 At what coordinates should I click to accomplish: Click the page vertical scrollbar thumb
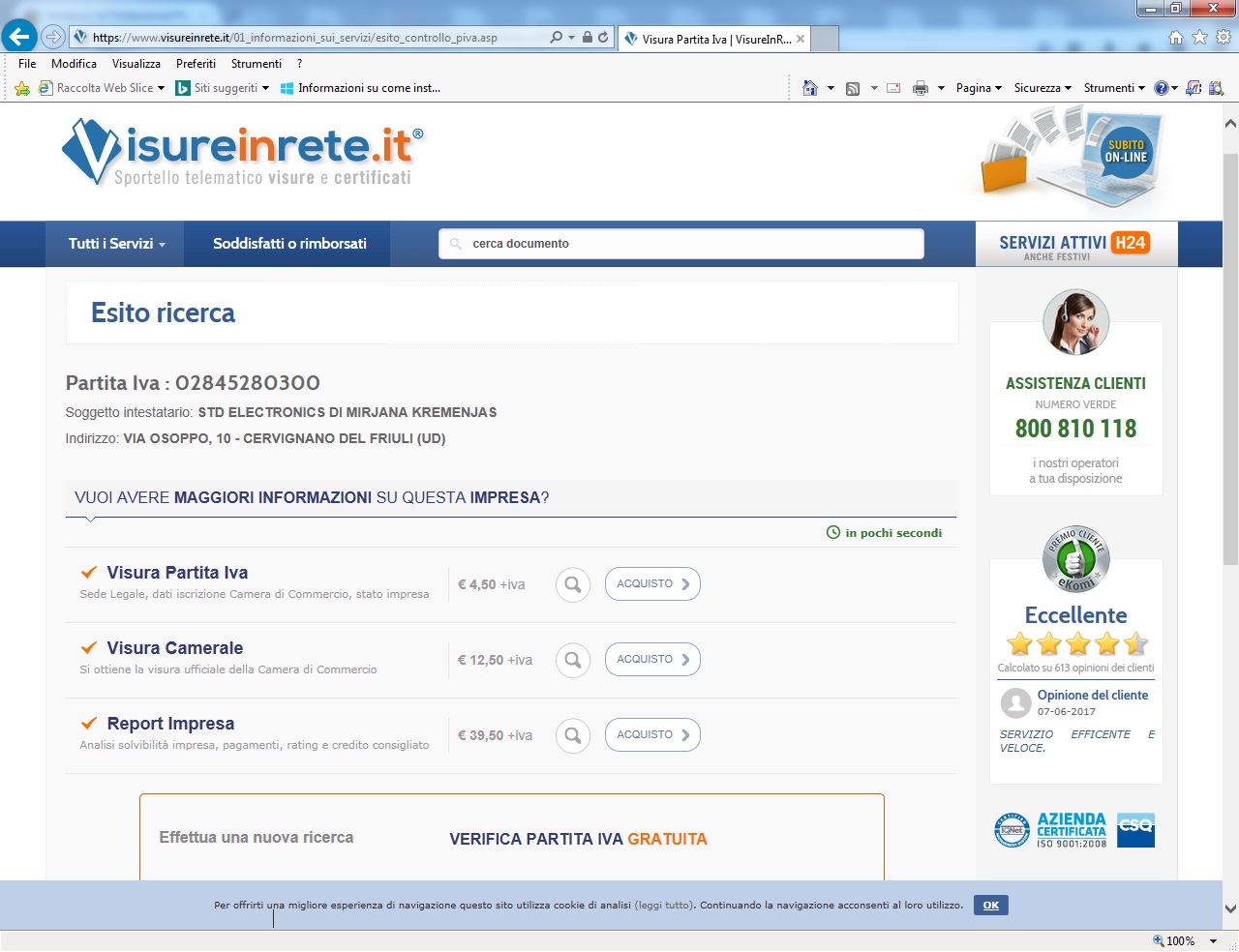click(1230, 359)
